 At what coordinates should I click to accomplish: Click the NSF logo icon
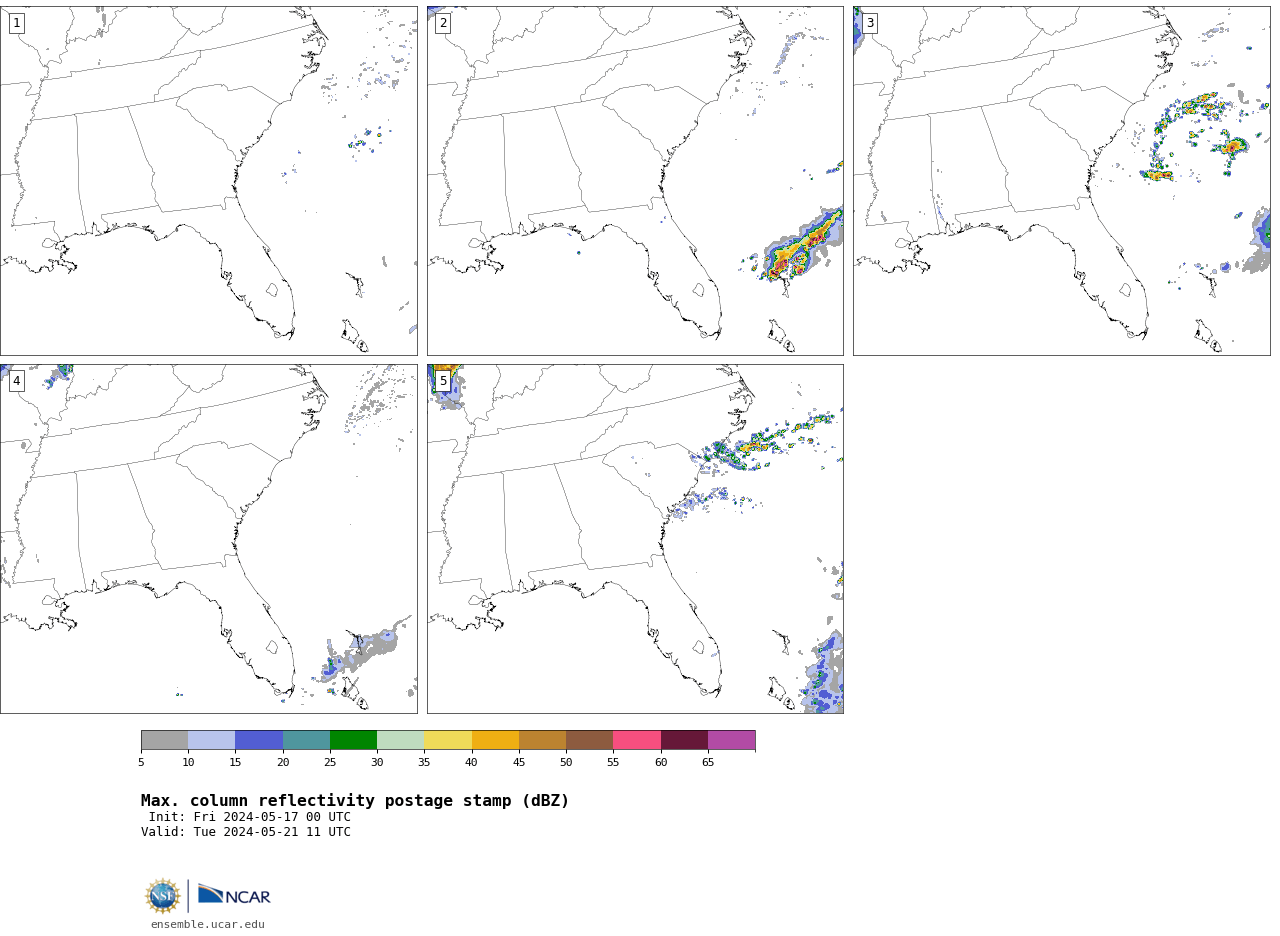163,896
